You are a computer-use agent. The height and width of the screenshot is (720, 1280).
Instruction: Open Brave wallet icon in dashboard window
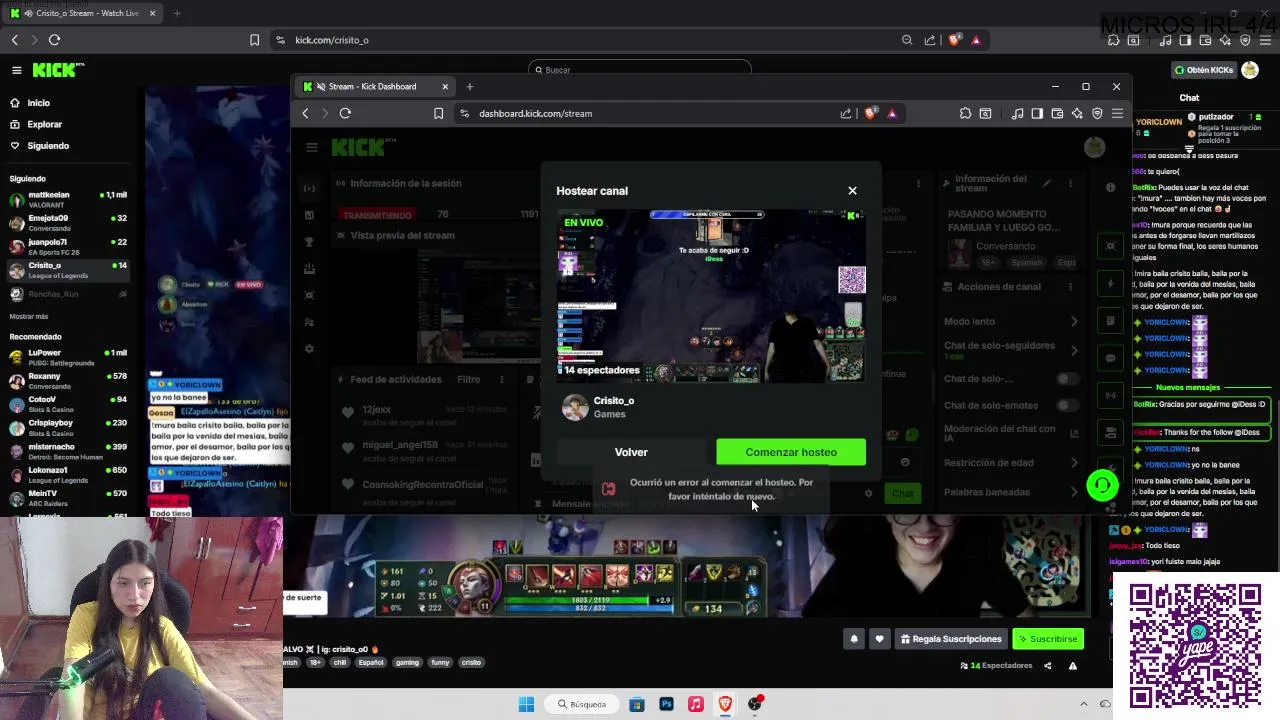pos(1057,113)
